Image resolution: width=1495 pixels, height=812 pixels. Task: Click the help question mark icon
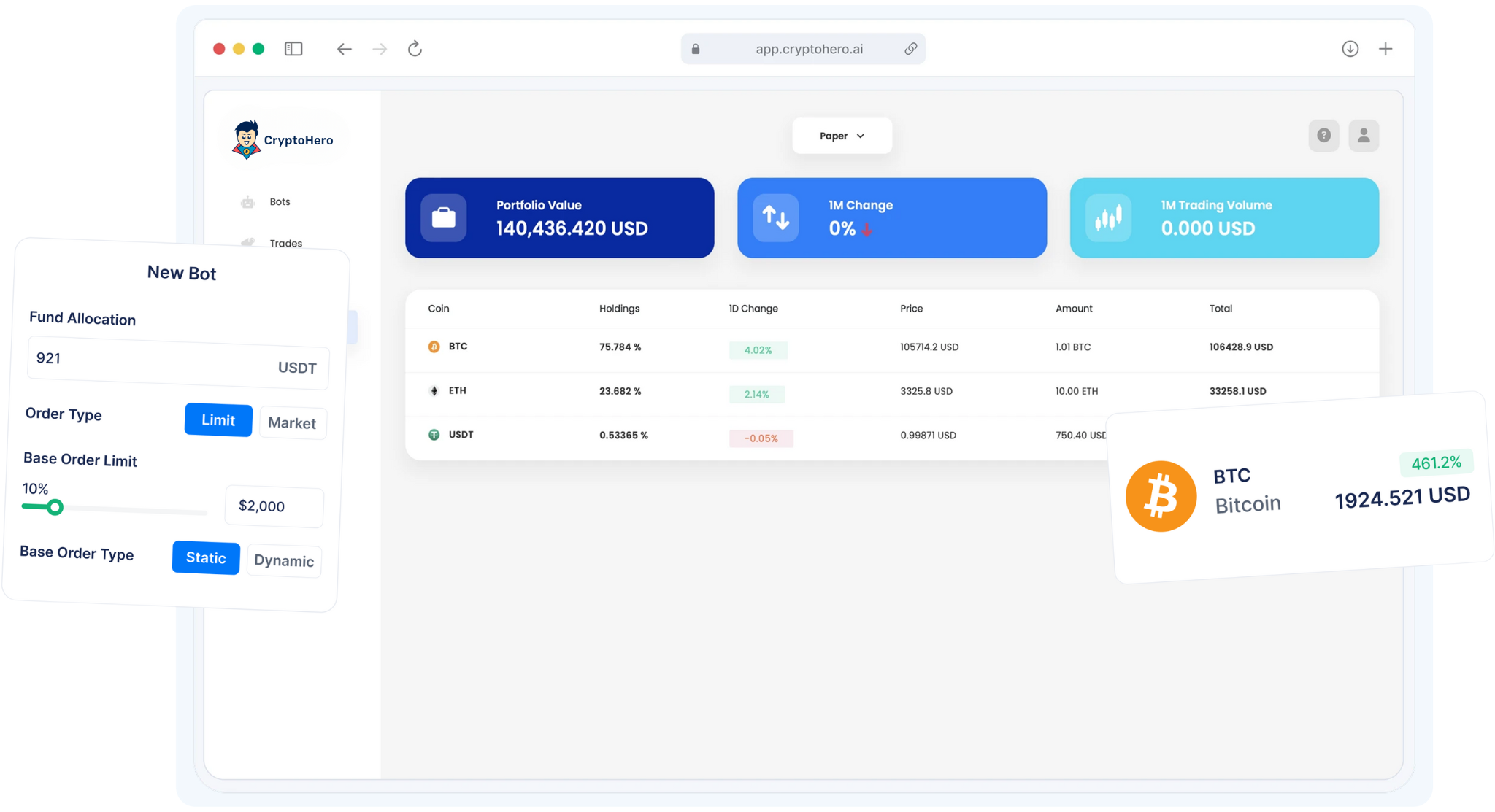[x=1323, y=135]
